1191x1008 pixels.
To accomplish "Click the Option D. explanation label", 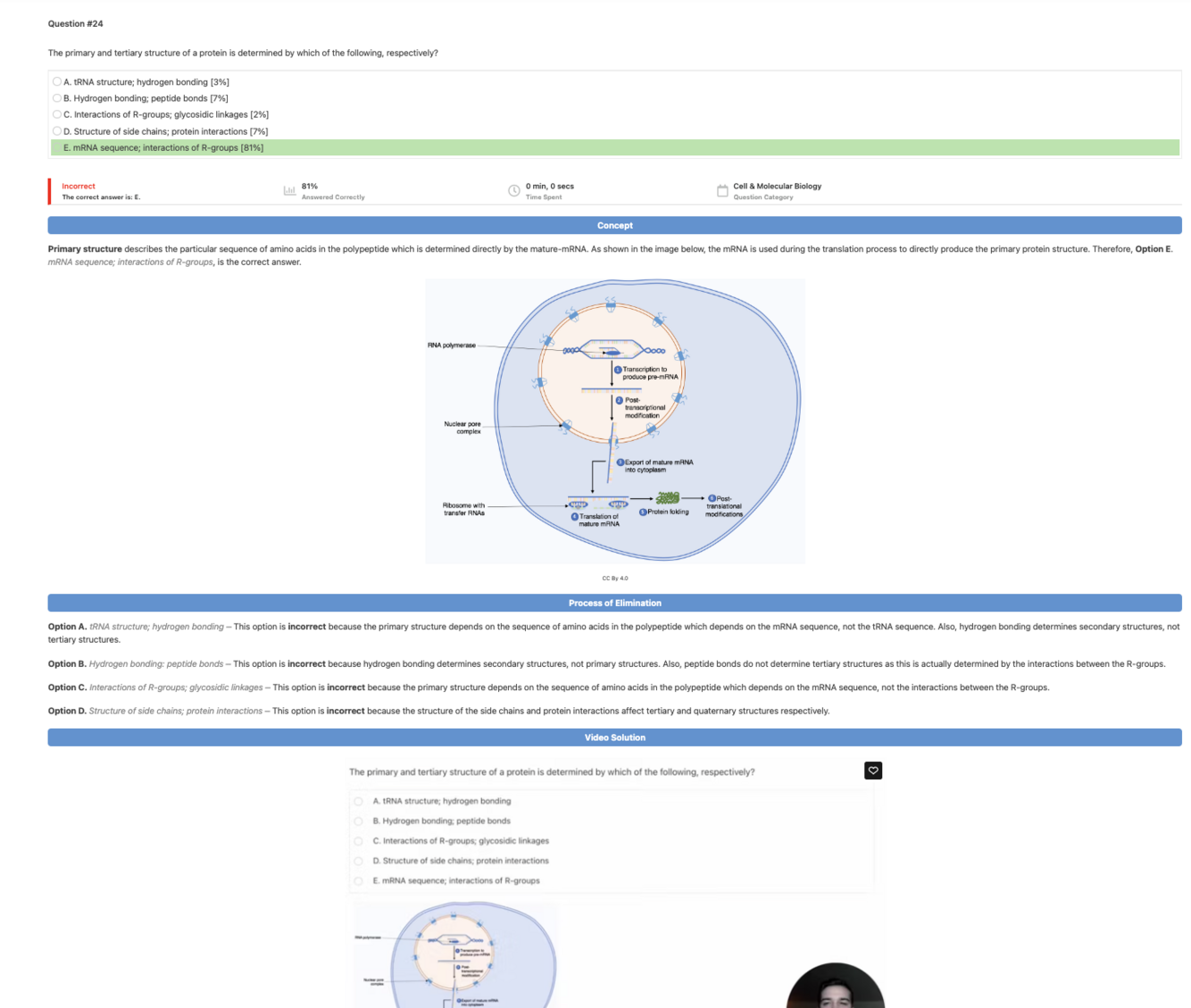I will pos(67,711).
